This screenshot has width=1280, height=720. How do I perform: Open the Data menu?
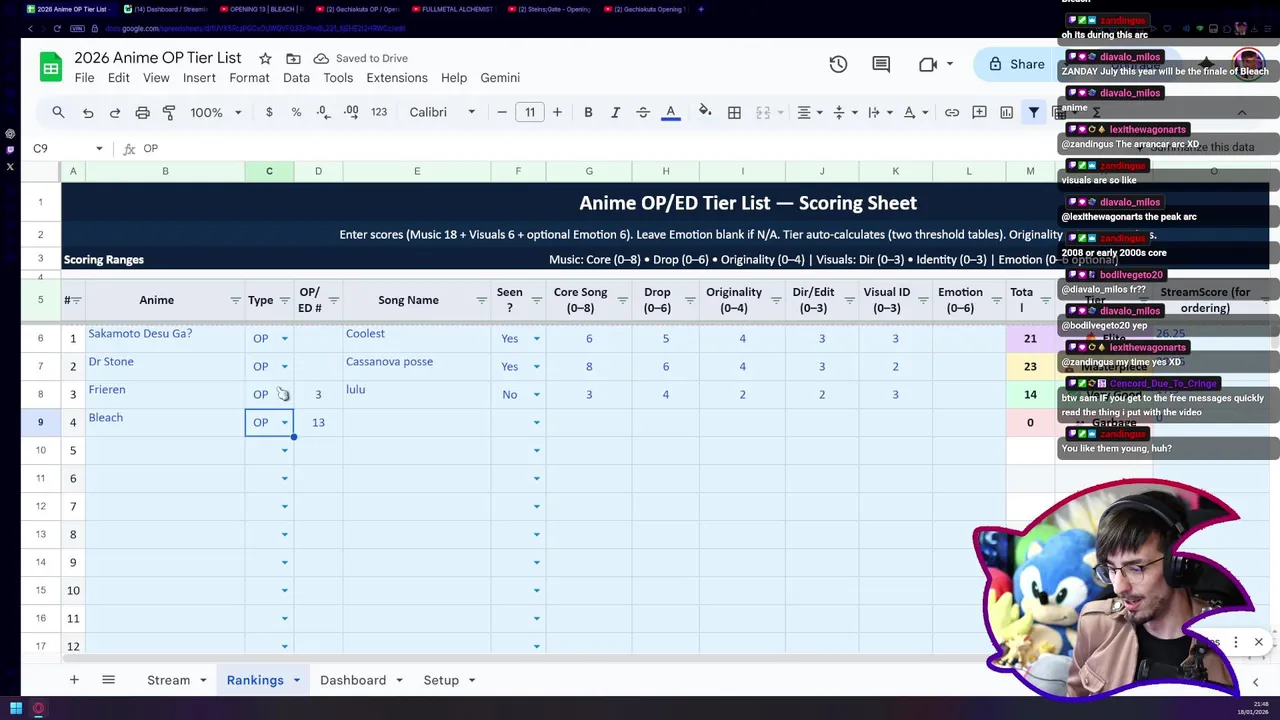[296, 78]
